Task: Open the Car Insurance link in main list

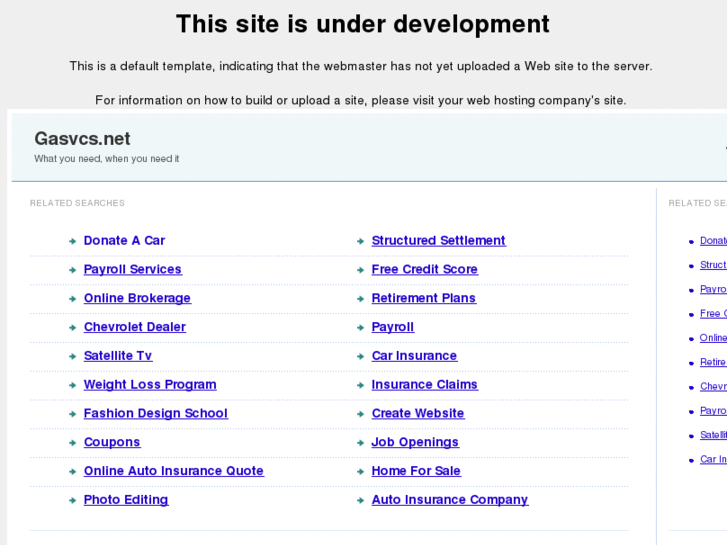Action: (414, 356)
